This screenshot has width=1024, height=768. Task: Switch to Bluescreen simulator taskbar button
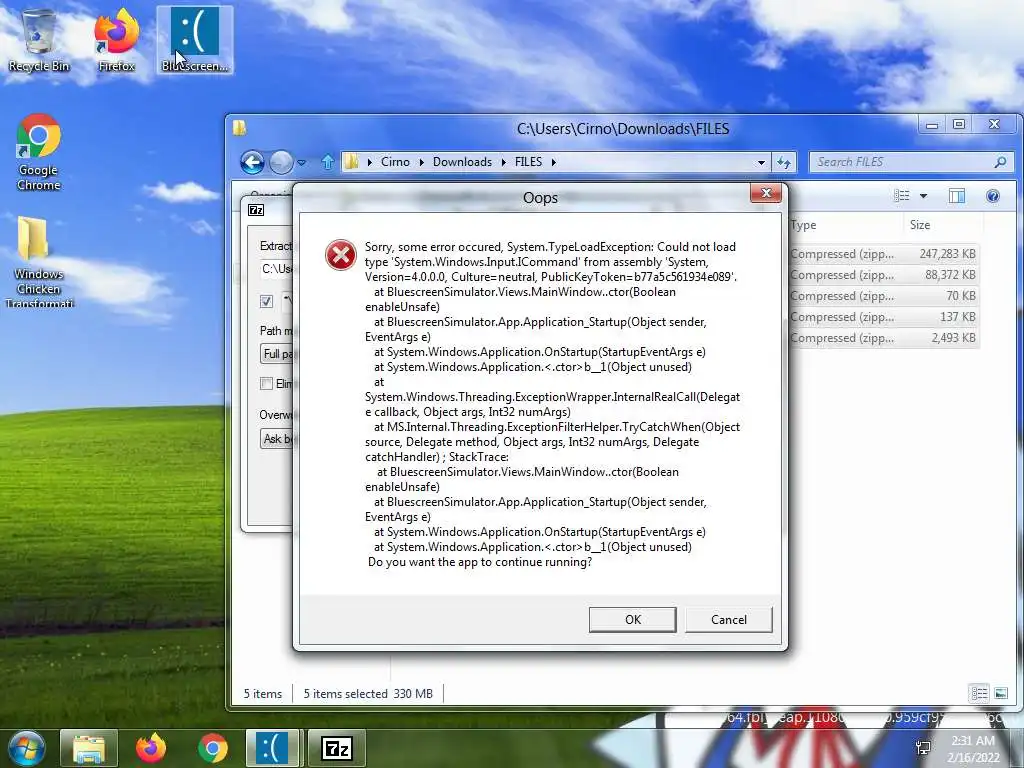(x=272, y=748)
